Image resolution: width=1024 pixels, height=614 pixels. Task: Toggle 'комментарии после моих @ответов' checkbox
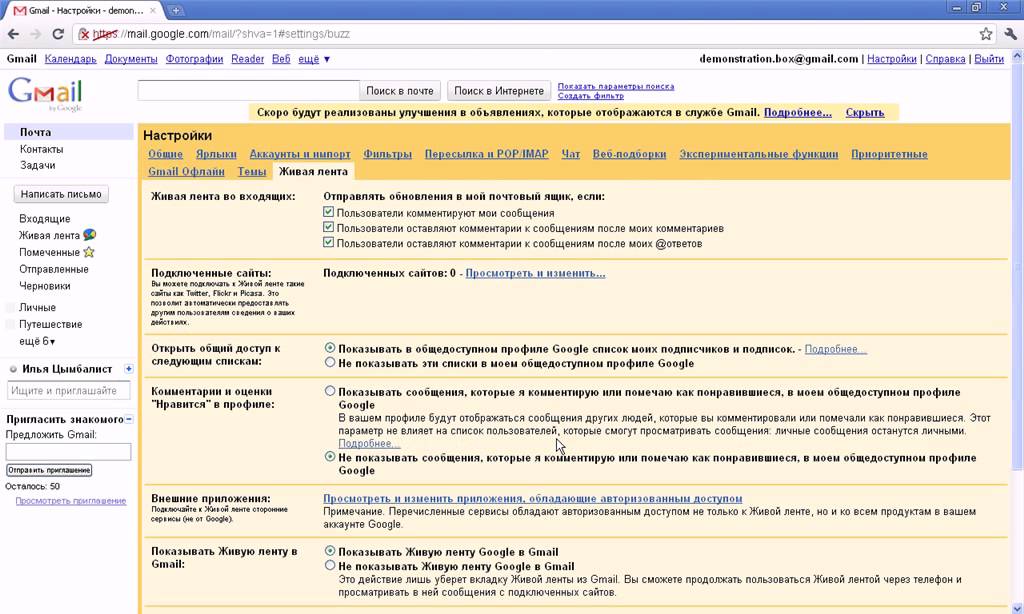click(x=328, y=242)
